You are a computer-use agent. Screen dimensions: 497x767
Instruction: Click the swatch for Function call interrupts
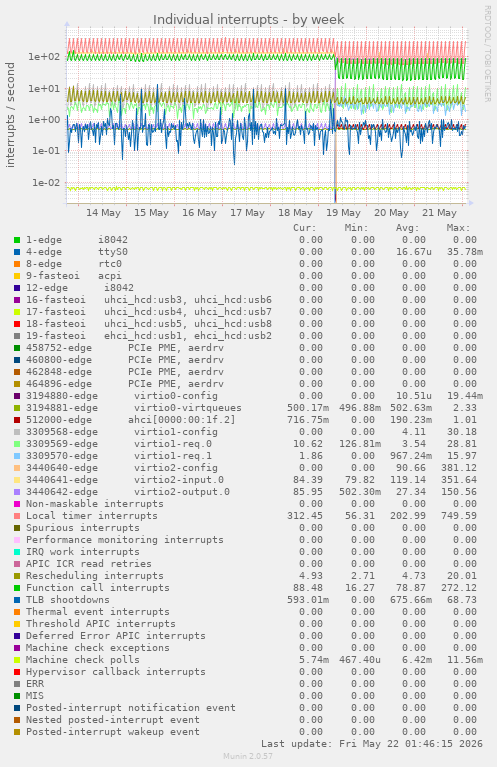(17, 588)
